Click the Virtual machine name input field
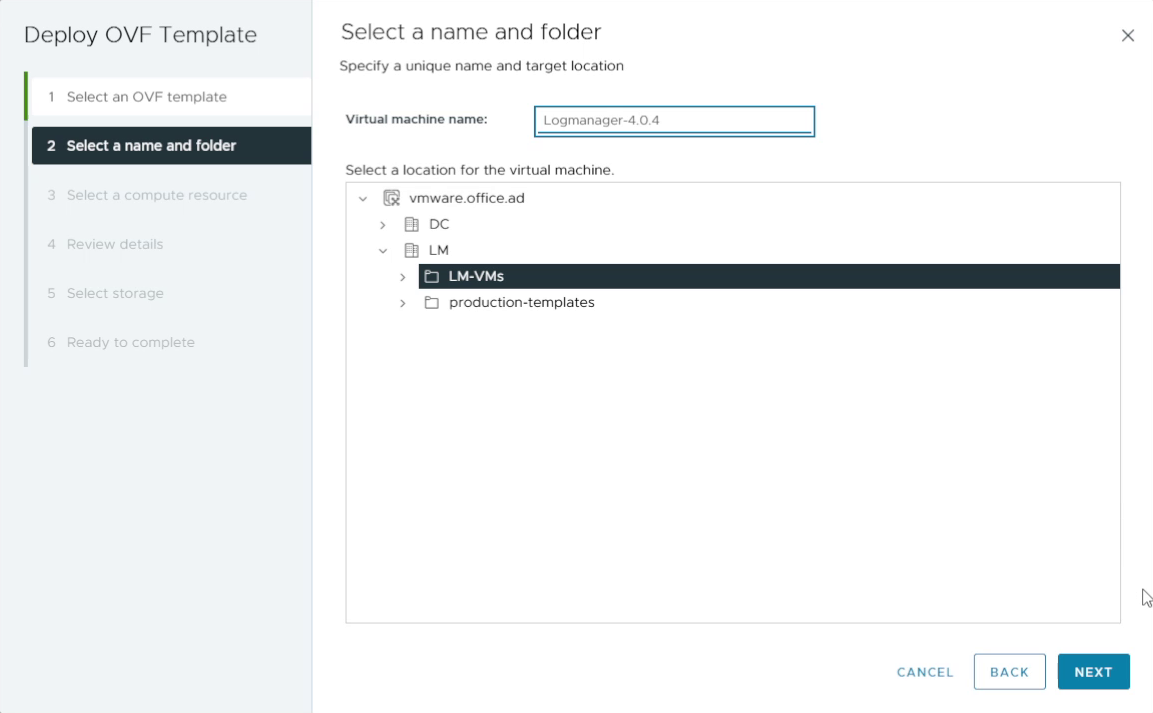1153x713 pixels. pos(673,120)
